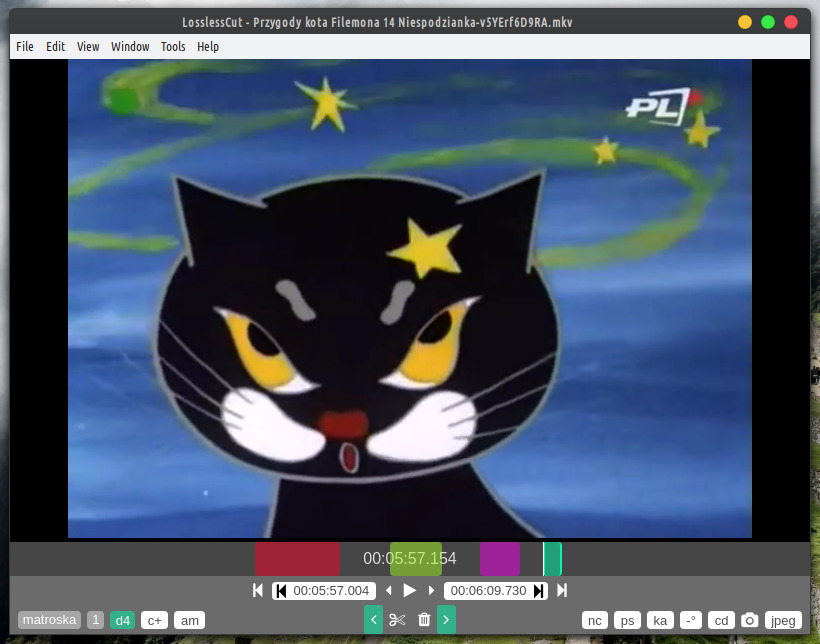The height and width of the screenshot is (644, 820).
Task: Select the olive green timeline segment
Action: [416, 559]
